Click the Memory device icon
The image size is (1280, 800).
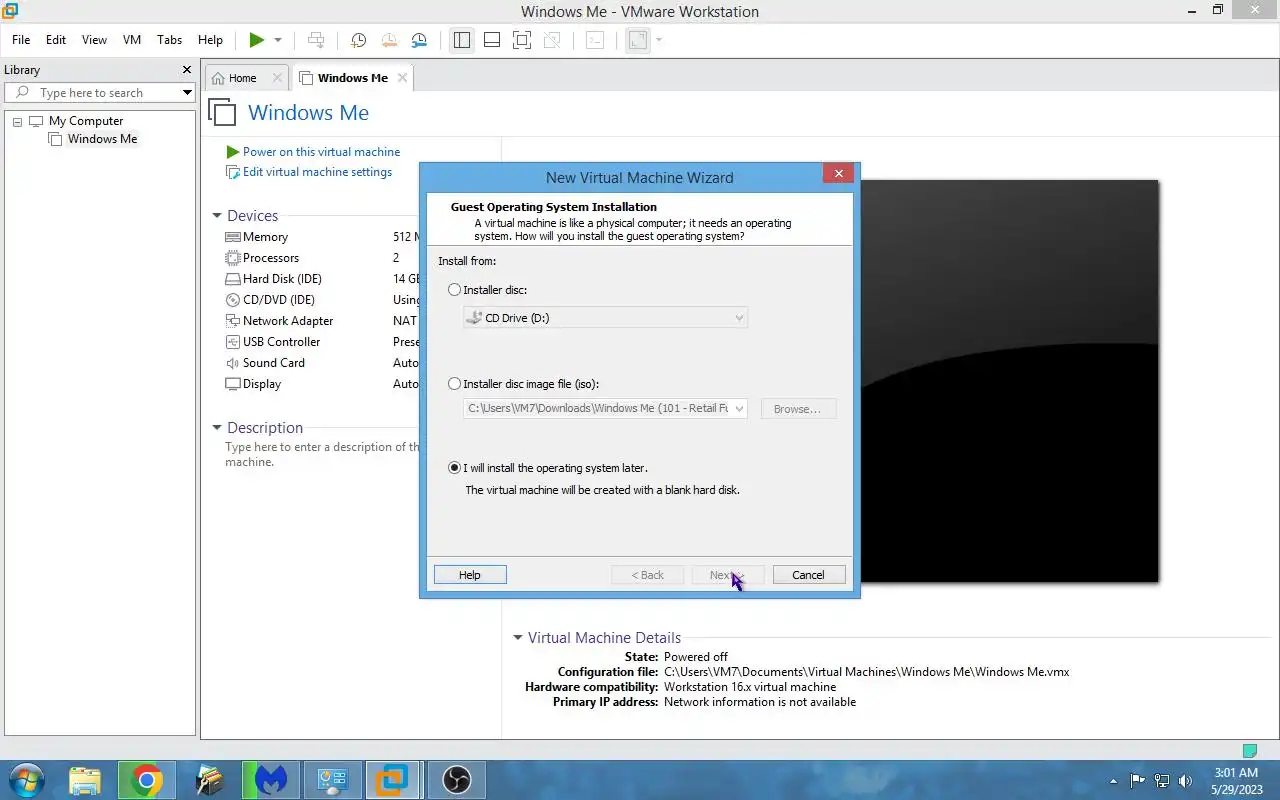click(x=233, y=237)
